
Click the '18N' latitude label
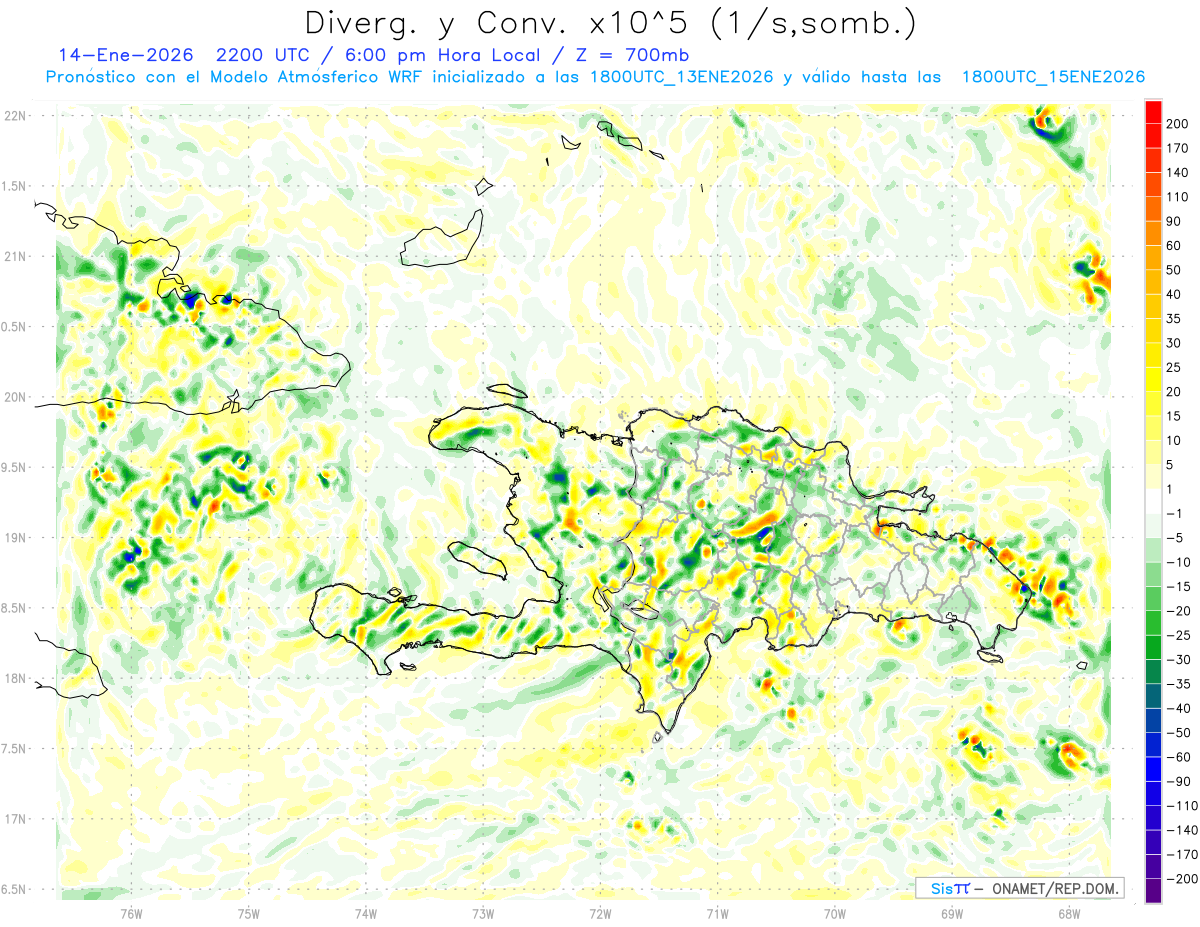pos(16,678)
